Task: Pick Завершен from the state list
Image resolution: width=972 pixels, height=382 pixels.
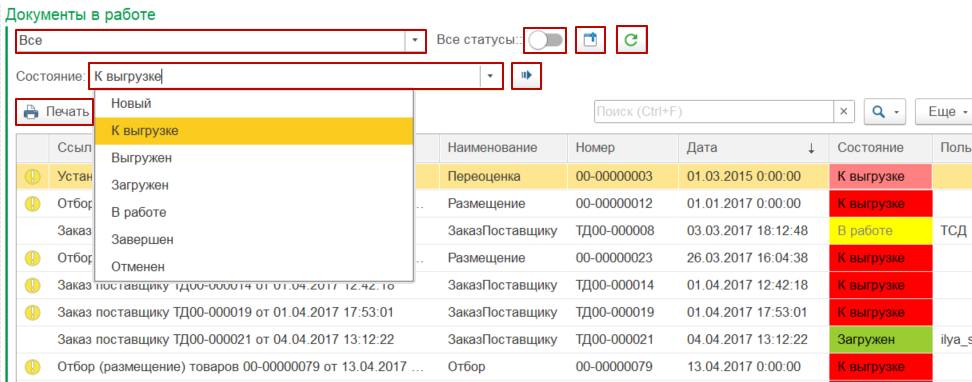Action: (x=254, y=239)
